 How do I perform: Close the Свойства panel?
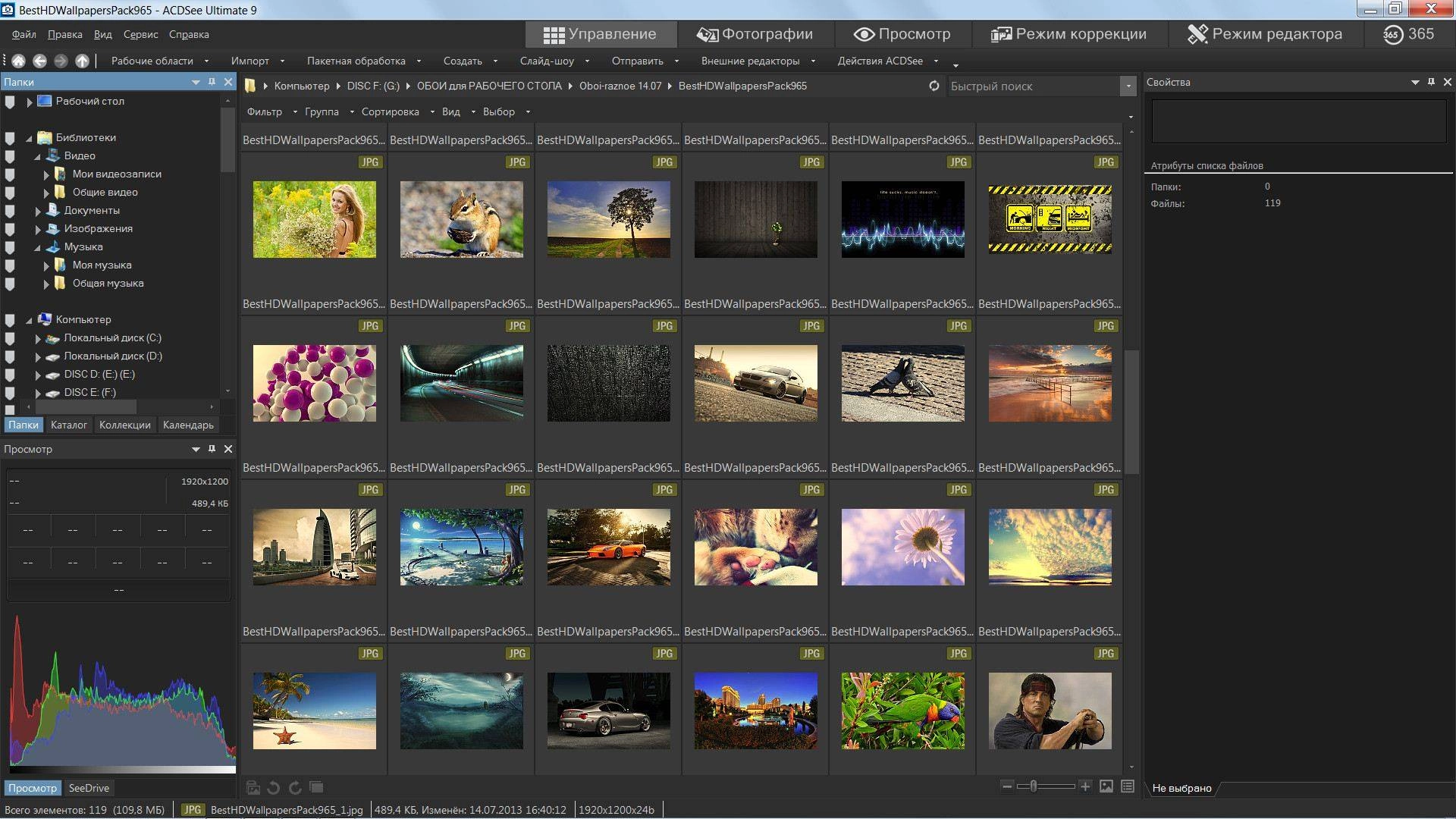pyautogui.click(x=1447, y=81)
